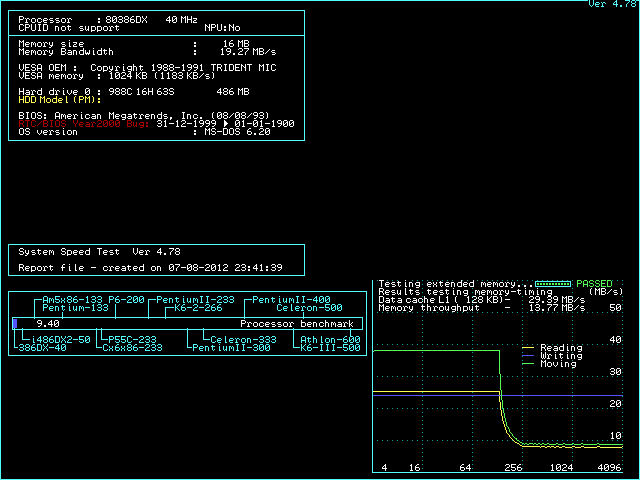Click the blue processor benchmark bar
Image resolution: width=640 pixels, height=480 pixels.
tap(15, 323)
